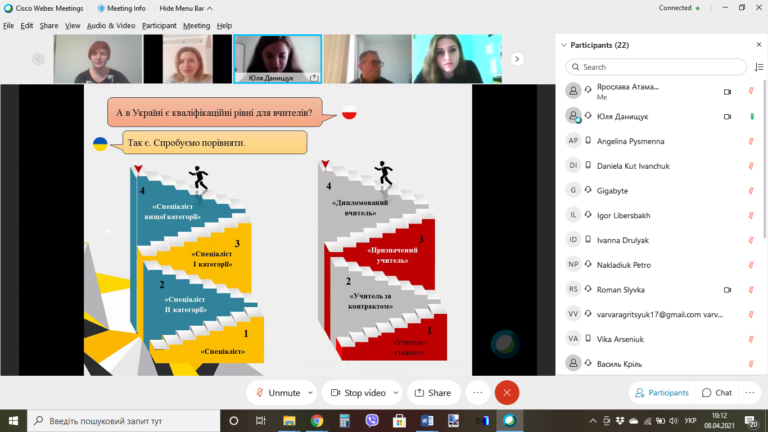768x432 pixels.
Task: Unmute your microphone
Action: pyautogui.click(x=278, y=392)
